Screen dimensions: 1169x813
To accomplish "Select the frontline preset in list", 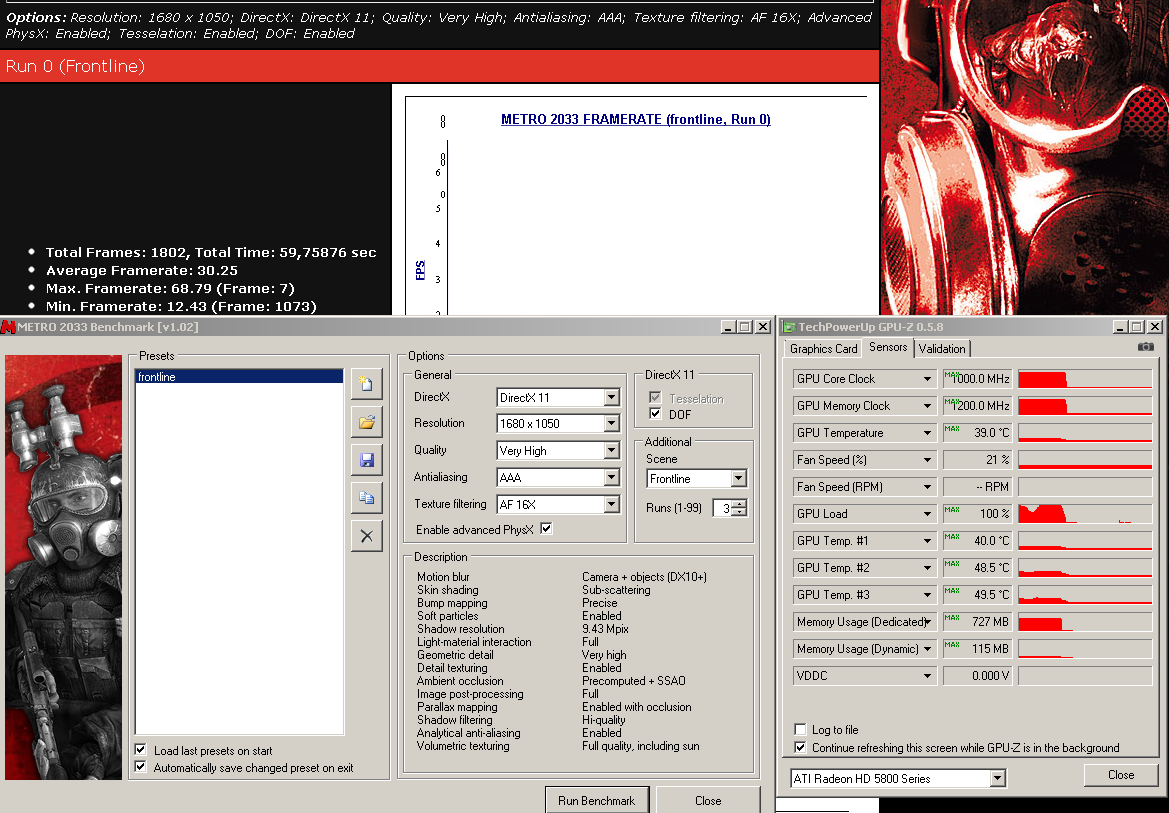I will 239,377.
